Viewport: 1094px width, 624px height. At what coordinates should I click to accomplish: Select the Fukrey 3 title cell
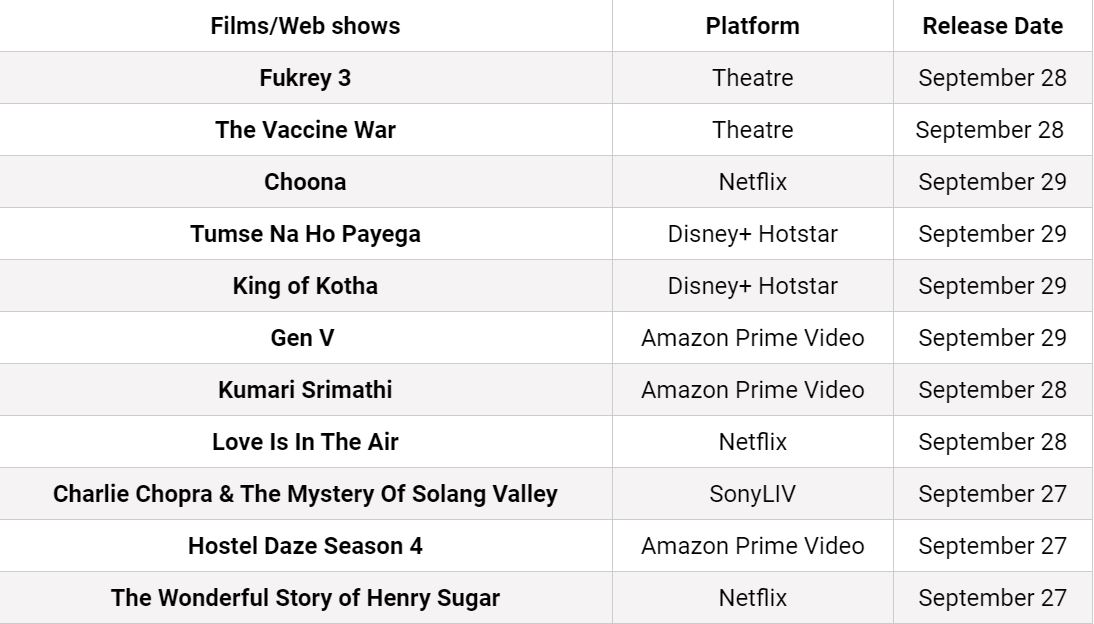tap(305, 77)
